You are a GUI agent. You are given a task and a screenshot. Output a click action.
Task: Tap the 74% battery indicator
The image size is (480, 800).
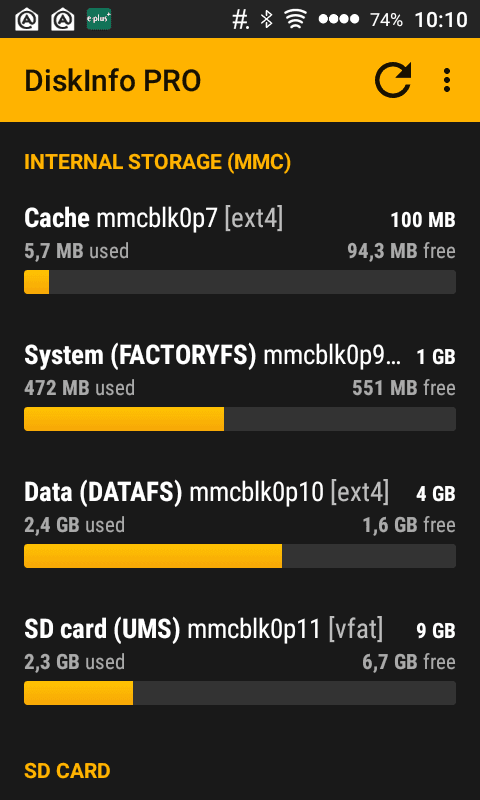click(x=386, y=20)
